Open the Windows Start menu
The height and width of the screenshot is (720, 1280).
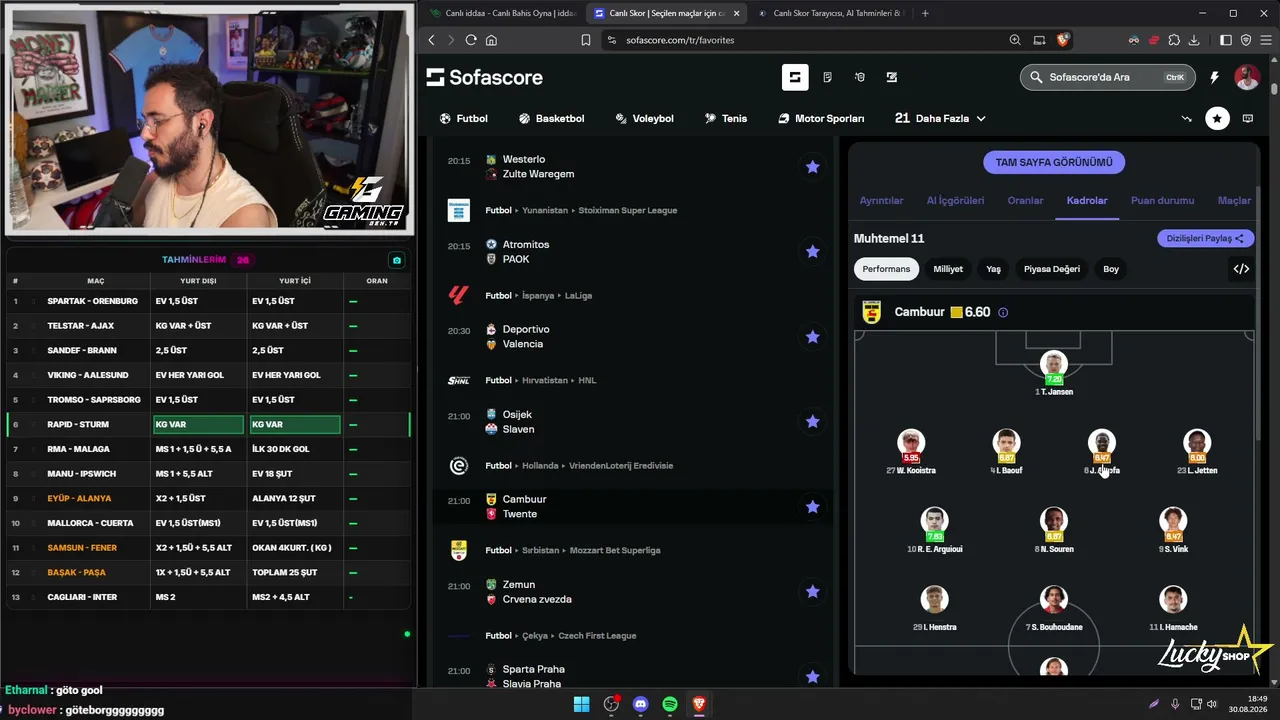[581, 704]
